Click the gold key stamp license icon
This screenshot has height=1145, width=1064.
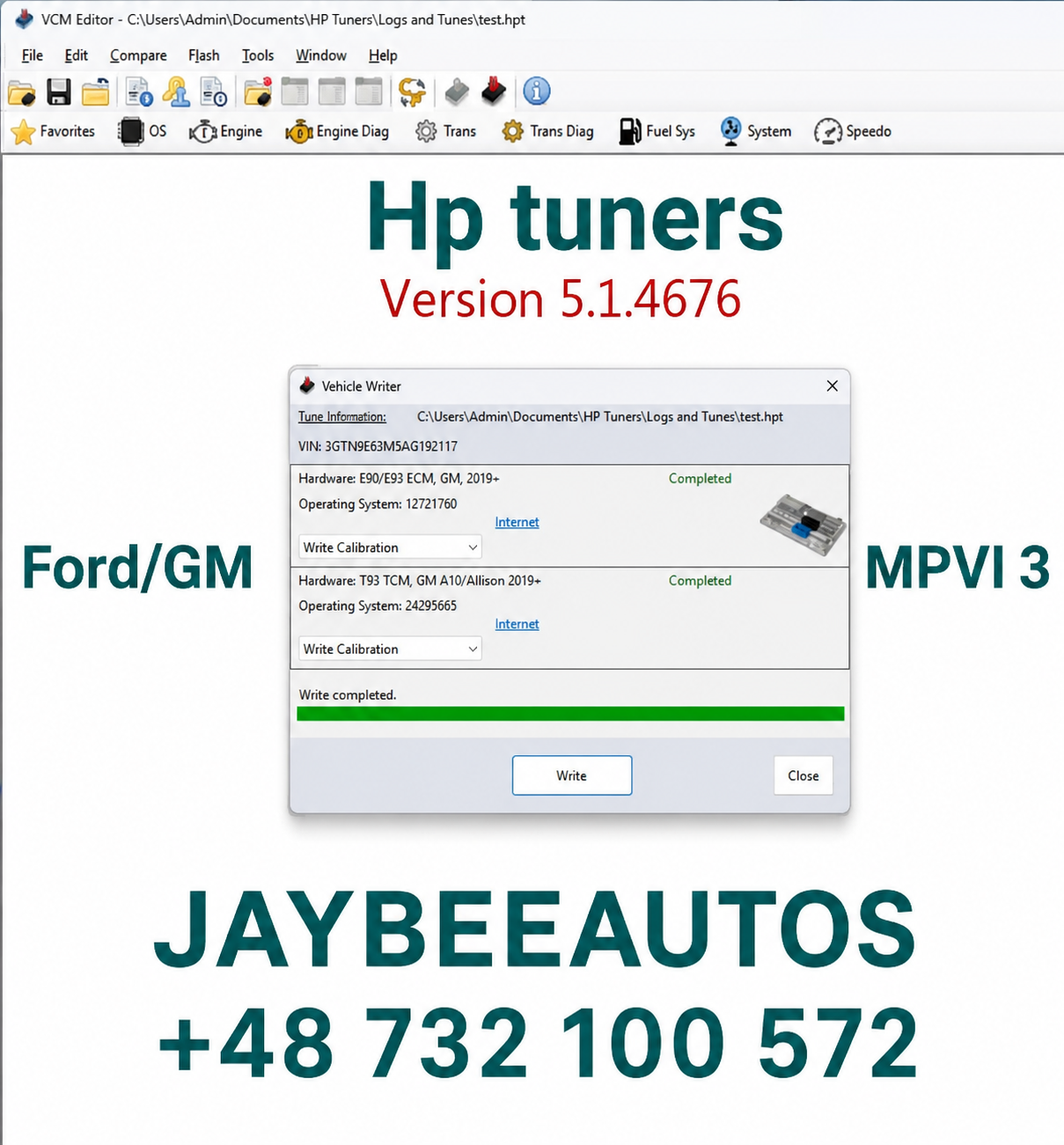176,92
